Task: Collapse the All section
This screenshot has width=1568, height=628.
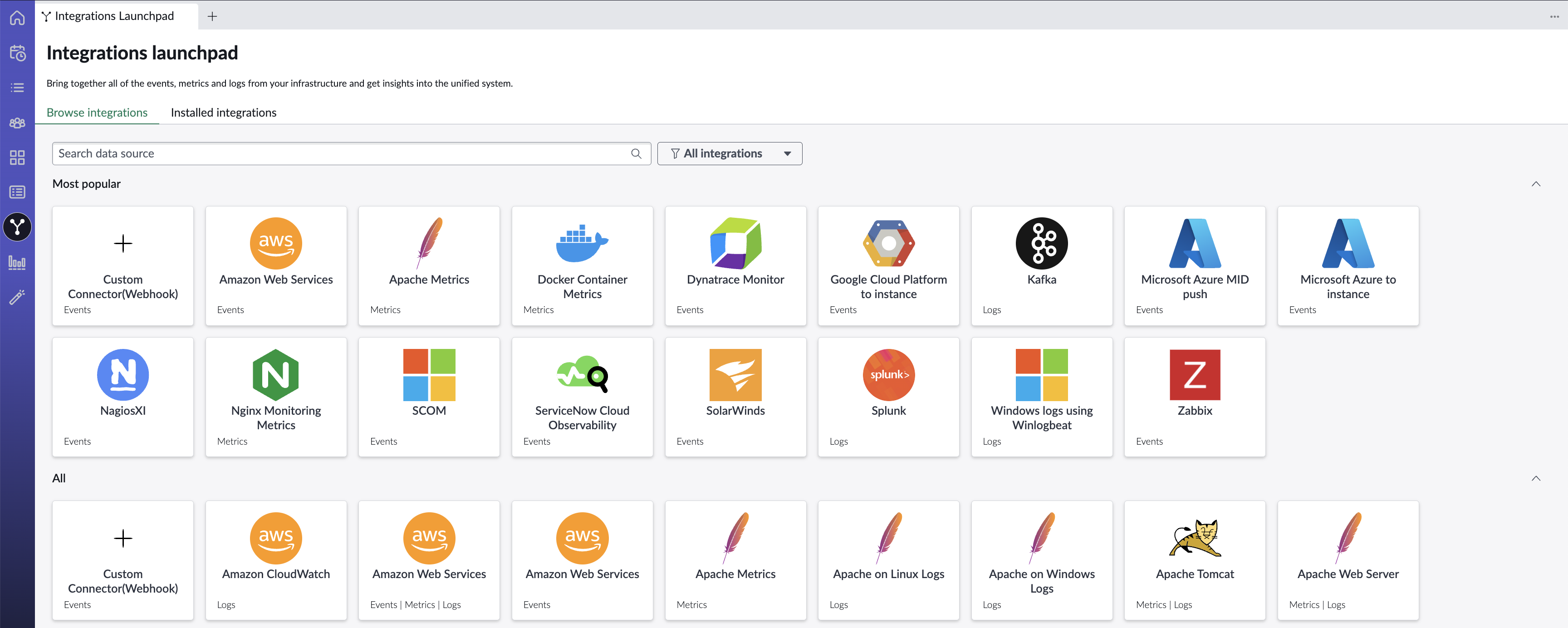Action: point(1536,478)
